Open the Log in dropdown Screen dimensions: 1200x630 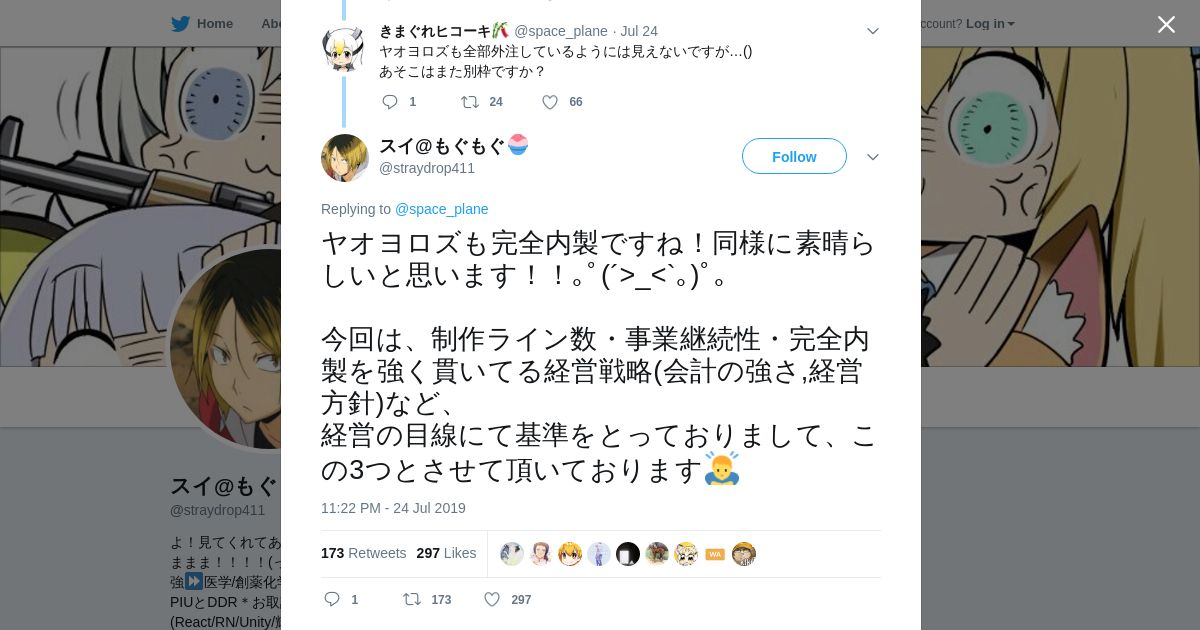click(990, 23)
